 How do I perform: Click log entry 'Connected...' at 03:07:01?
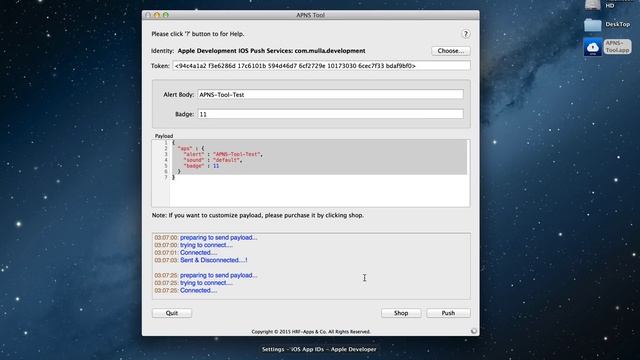click(198, 253)
